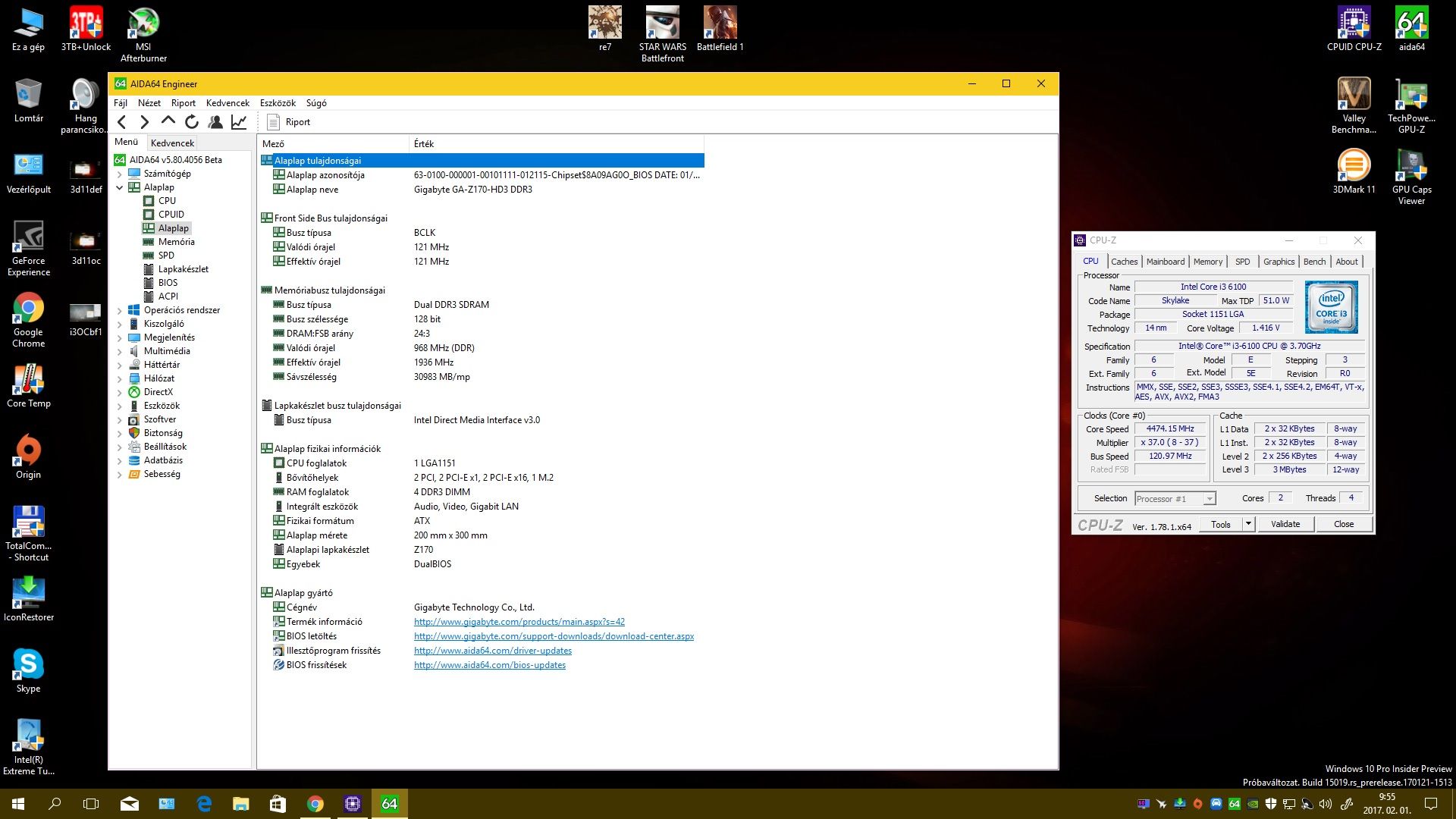Click the up-level arrow toolbar icon
This screenshot has height=819, width=1456.
coord(168,121)
